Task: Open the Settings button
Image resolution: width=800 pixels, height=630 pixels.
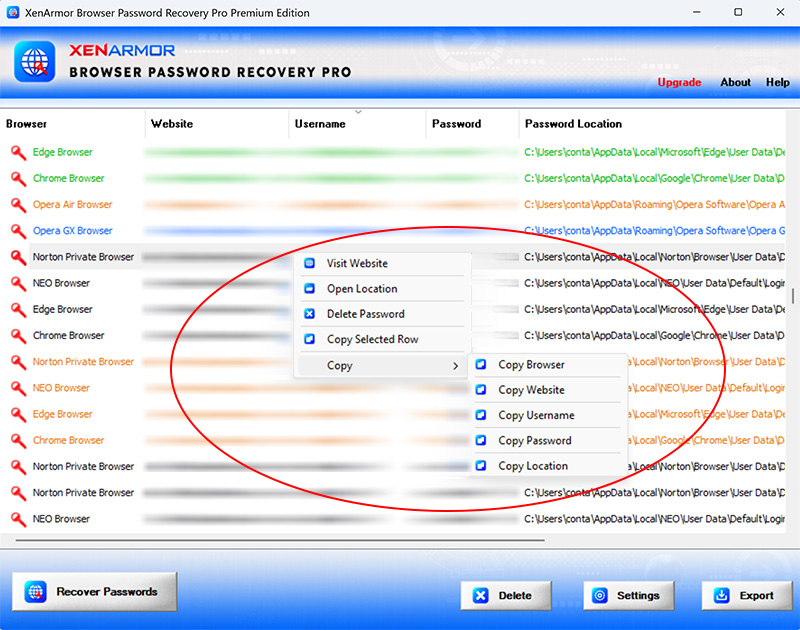Action: tap(628, 596)
